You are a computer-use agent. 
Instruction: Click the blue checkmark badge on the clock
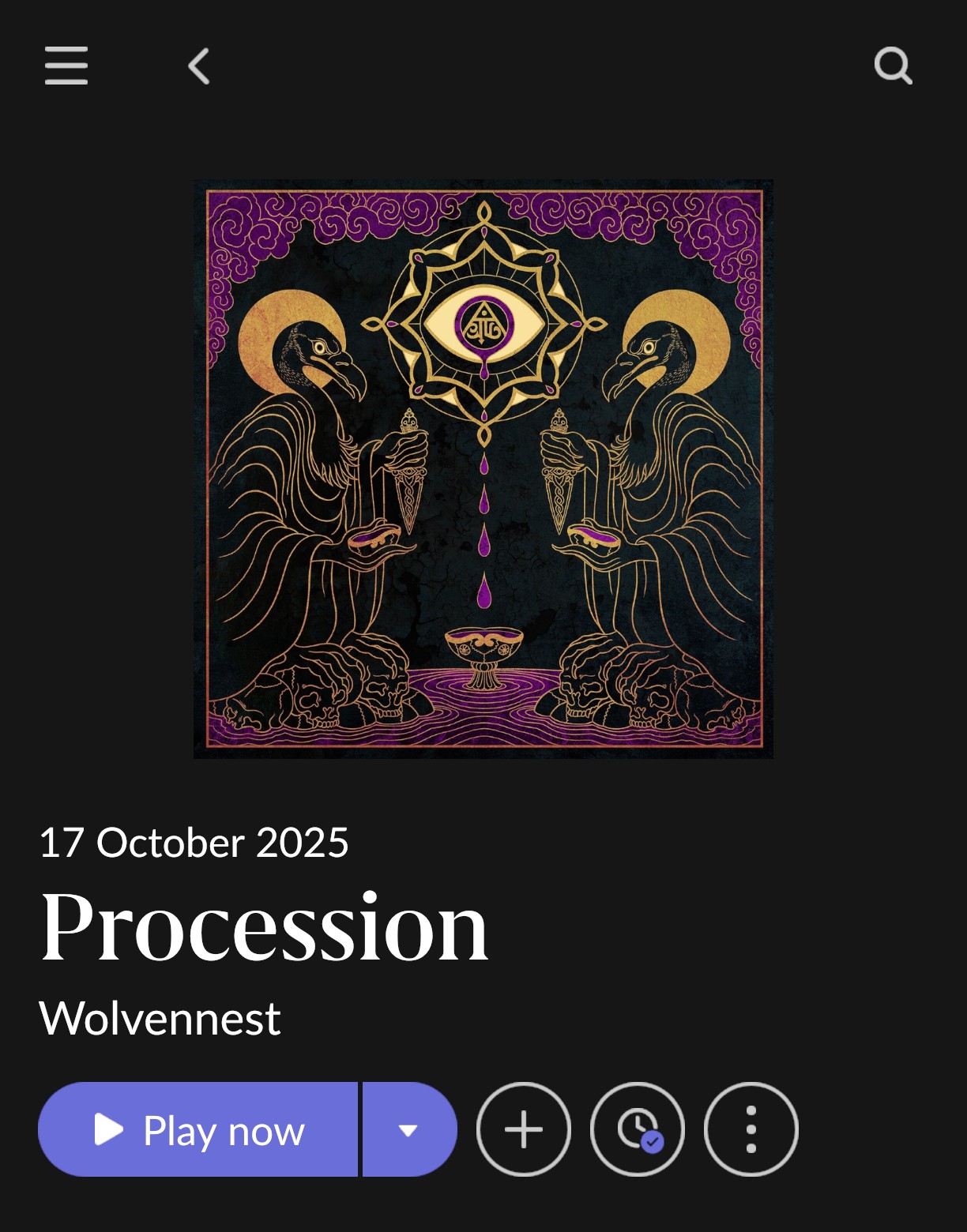tap(652, 1142)
